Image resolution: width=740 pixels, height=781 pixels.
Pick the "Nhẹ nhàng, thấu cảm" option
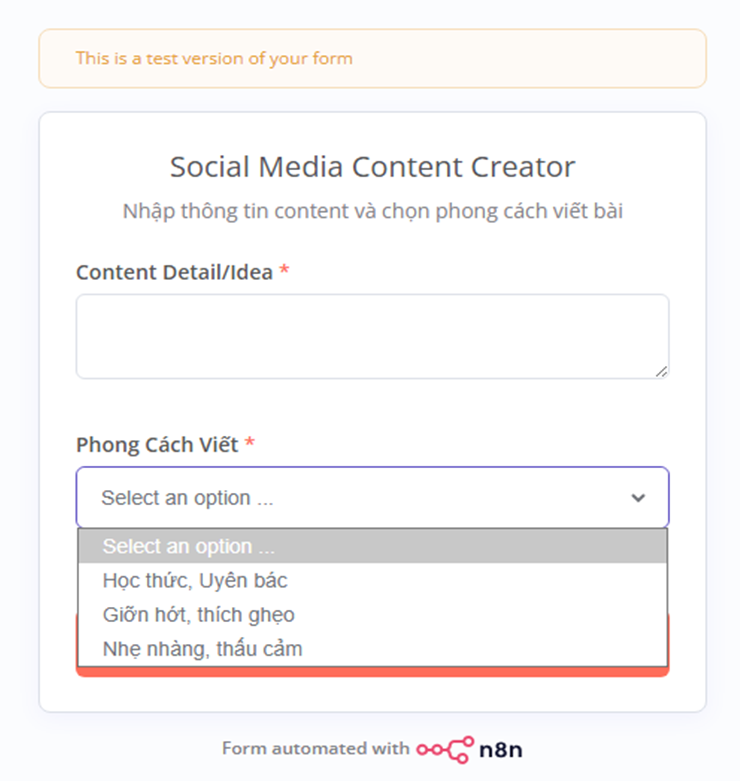202,649
